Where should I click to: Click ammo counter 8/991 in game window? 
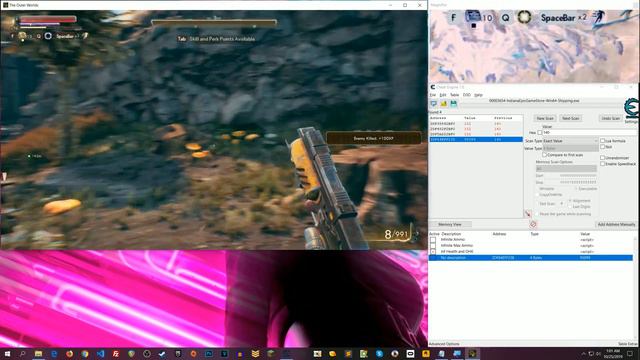pos(396,234)
